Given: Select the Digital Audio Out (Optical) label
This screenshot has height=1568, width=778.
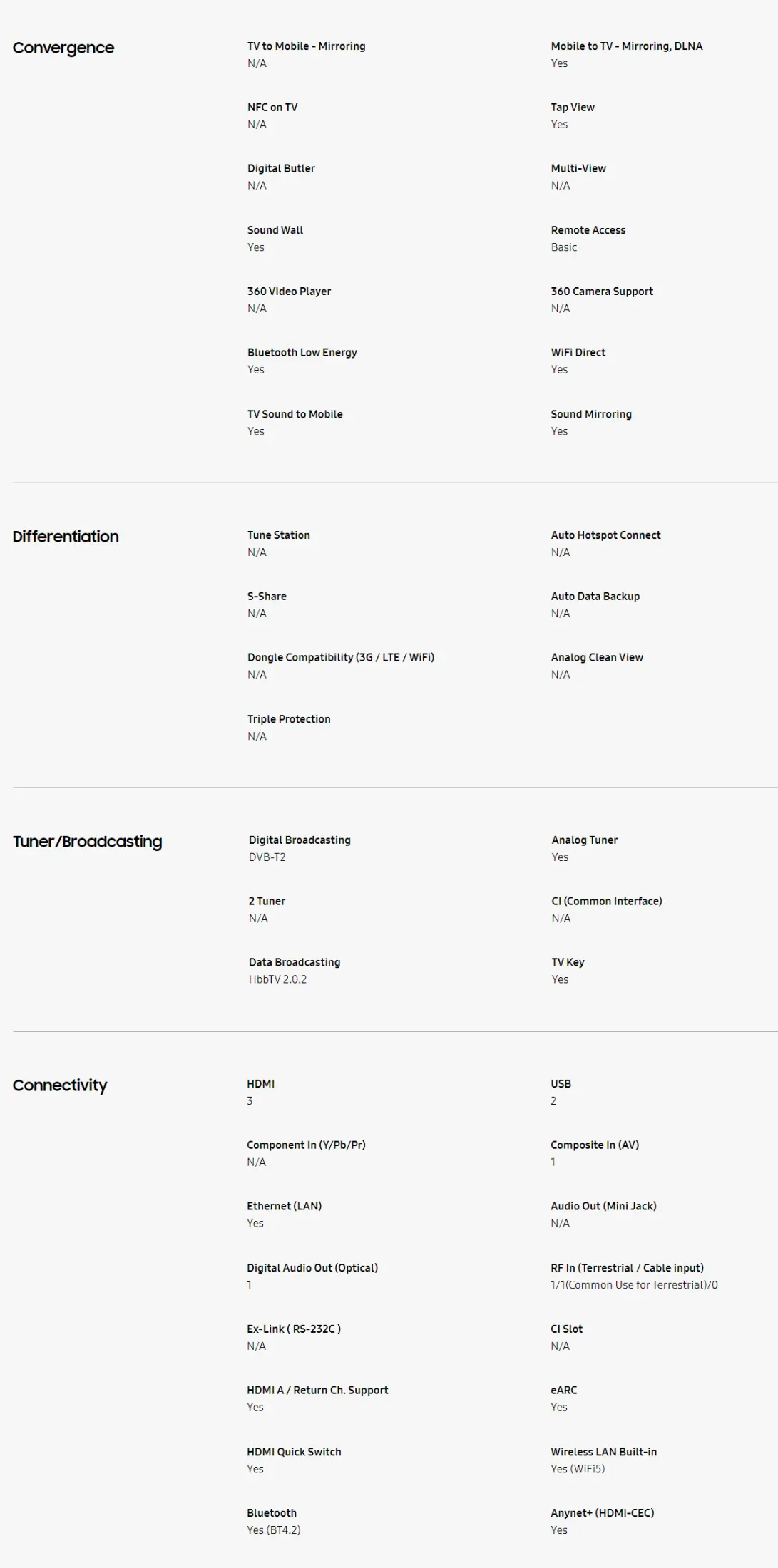Looking at the screenshot, I should pyautogui.click(x=312, y=1268).
